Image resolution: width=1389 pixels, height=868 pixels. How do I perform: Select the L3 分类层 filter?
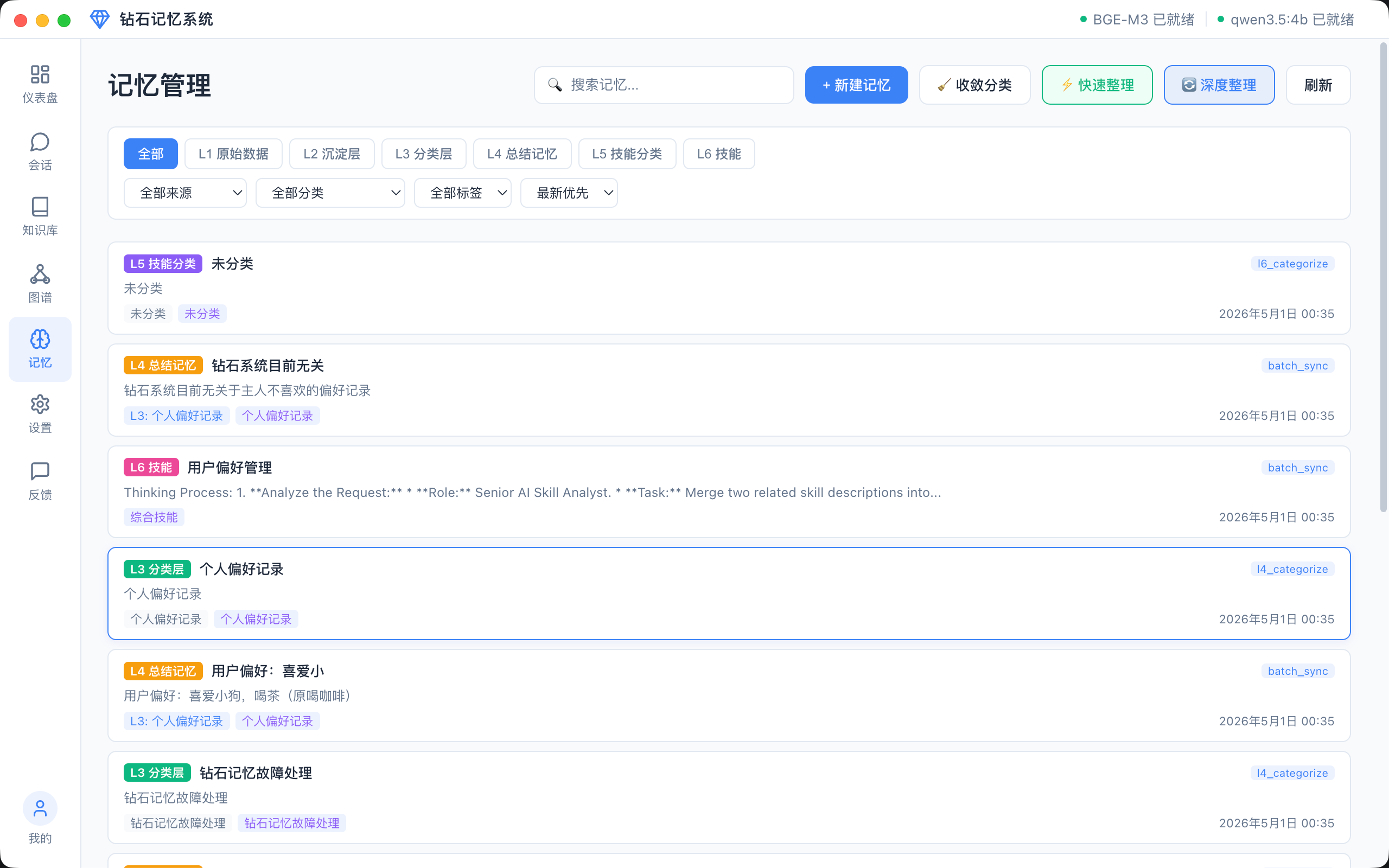424,154
